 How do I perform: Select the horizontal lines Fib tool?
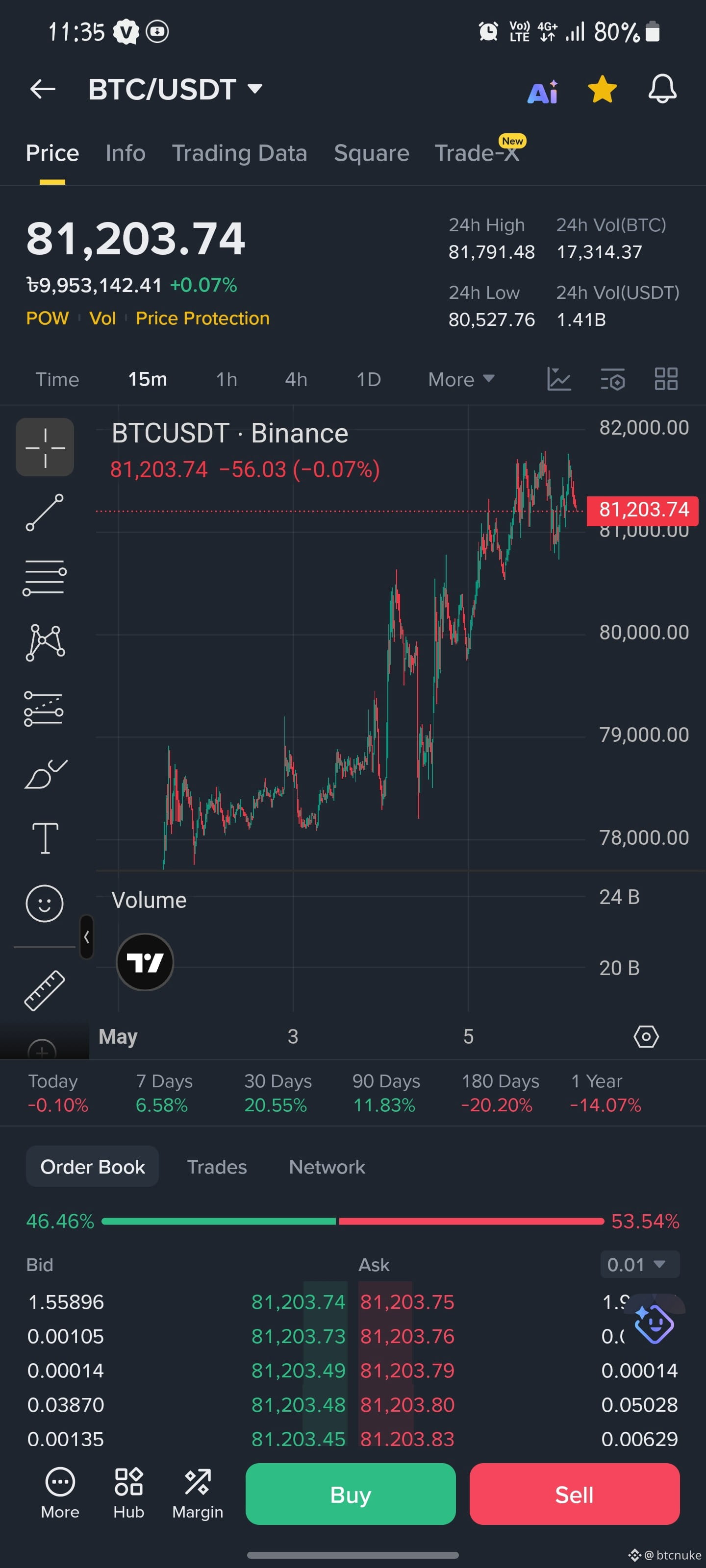click(x=45, y=578)
